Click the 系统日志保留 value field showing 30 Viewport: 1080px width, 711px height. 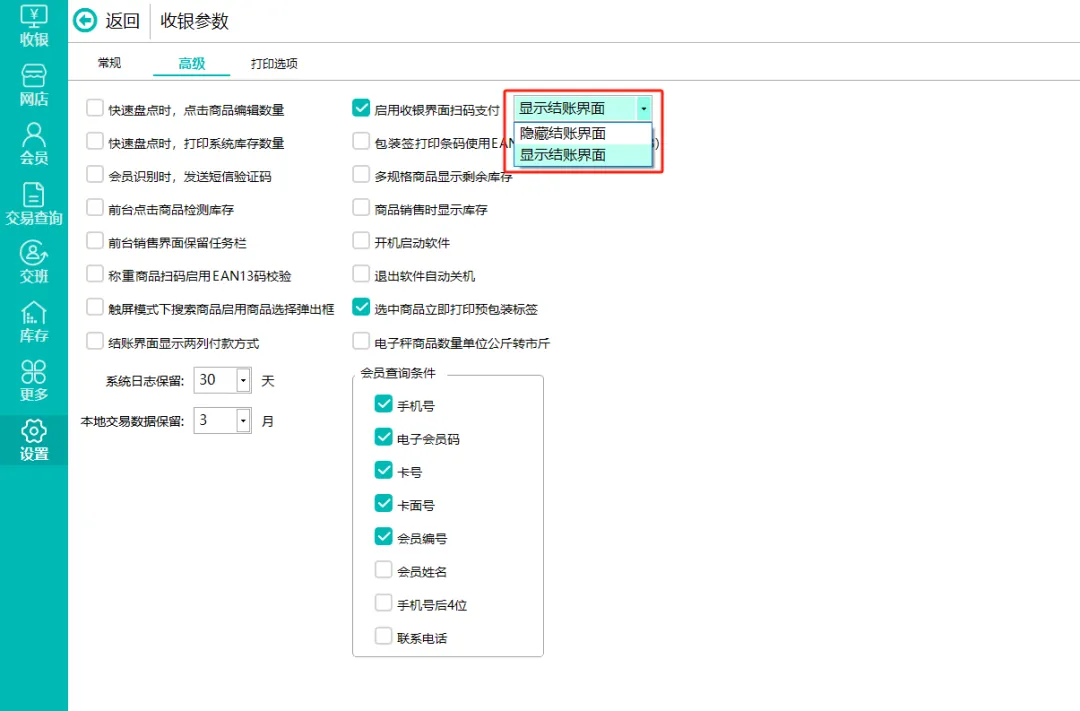click(216, 380)
